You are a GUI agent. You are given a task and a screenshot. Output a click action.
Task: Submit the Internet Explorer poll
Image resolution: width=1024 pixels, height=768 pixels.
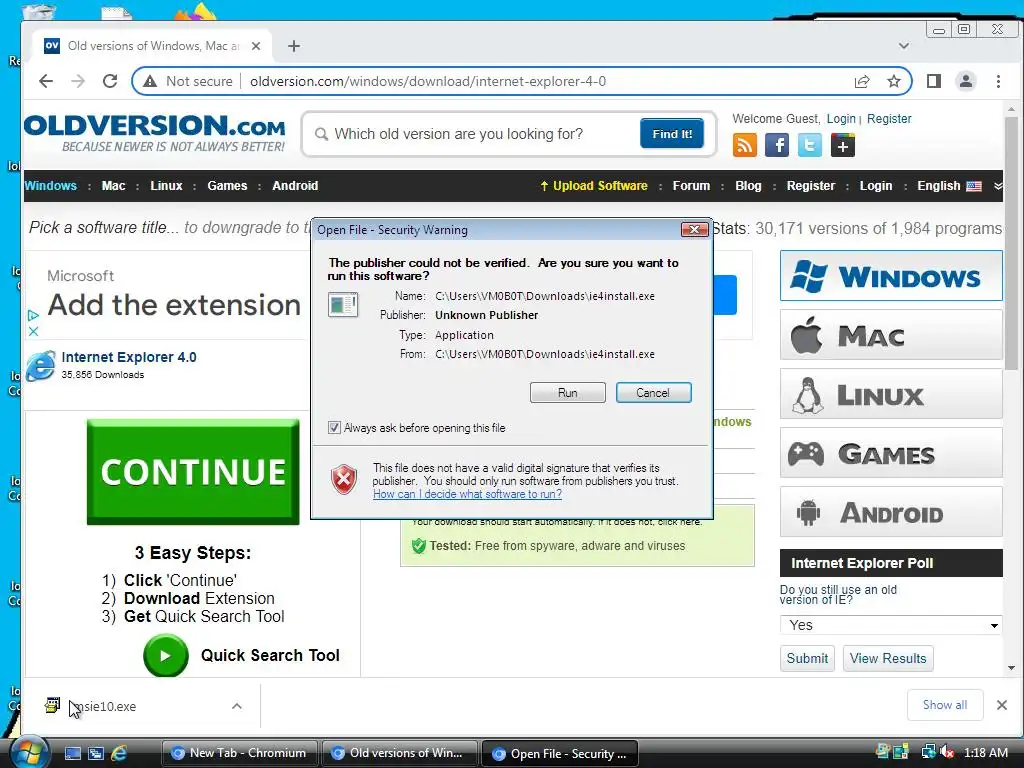pyautogui.click(x=807, y=658)
